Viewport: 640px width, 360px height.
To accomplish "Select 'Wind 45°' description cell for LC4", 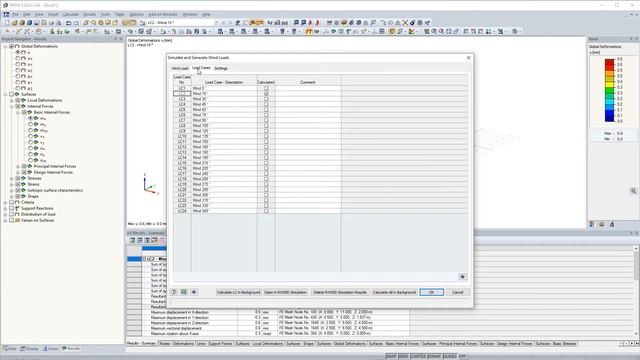I will (x=224, y=104).
